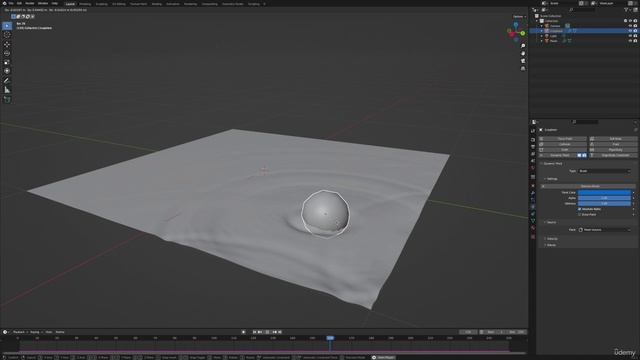Click the blue Z axis gizmo
This screenshot has height=360, width=640.
tap(516, 25)
